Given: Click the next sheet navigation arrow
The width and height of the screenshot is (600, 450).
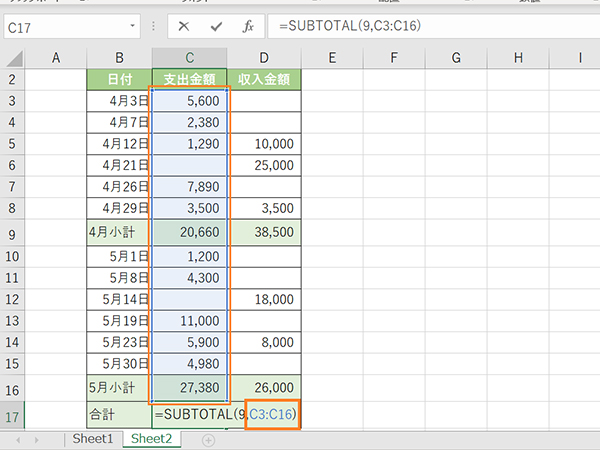Looking at the screenshot, I should click(37, 439).
